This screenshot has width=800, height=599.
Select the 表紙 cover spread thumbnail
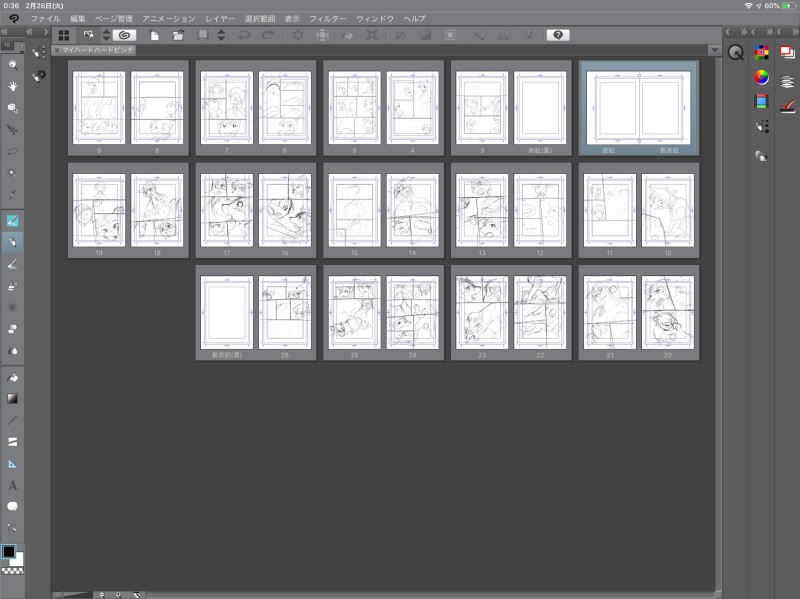(638, 108)
